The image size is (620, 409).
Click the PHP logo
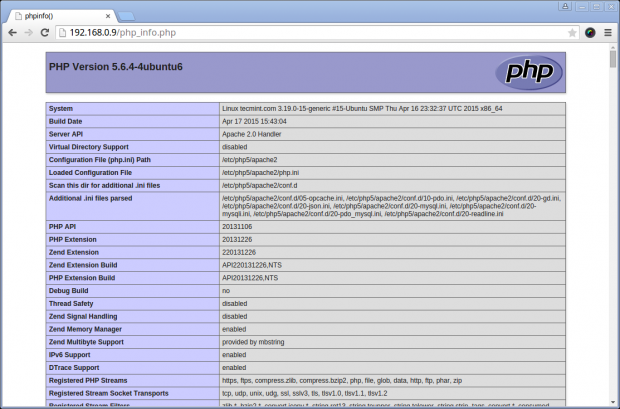(x=529, y=72)
